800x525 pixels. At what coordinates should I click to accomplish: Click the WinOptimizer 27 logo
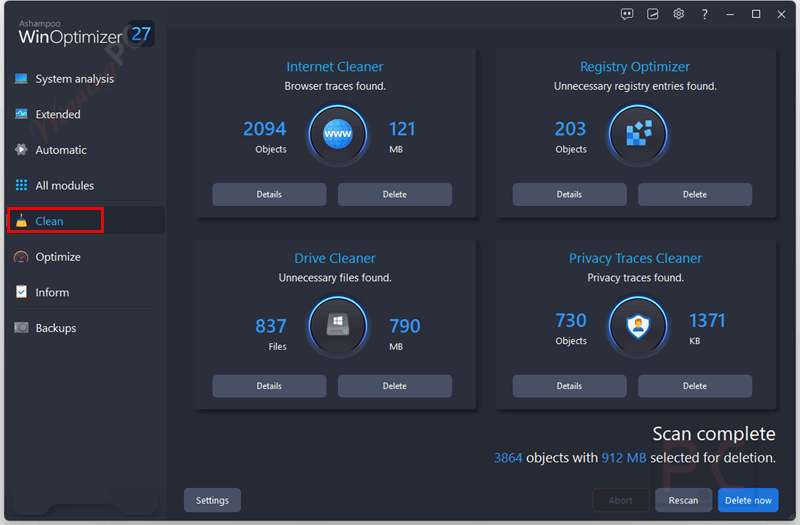(x=85, y=33)
